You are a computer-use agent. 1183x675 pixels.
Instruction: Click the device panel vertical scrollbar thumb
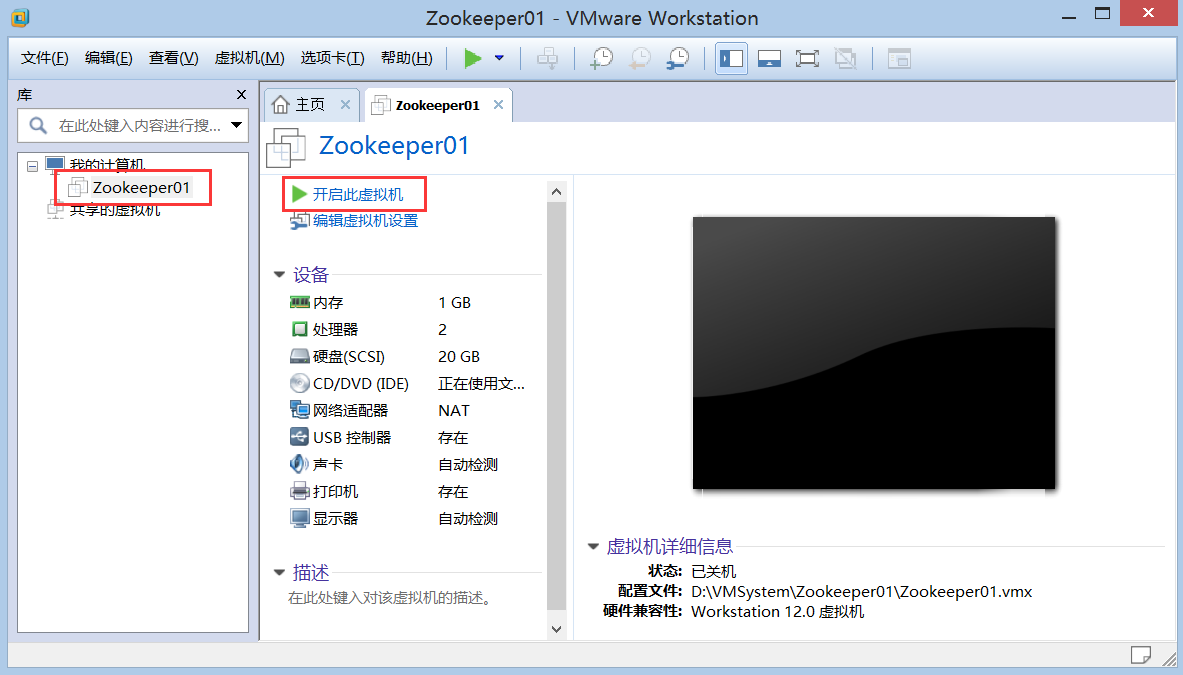coord(557,406)
